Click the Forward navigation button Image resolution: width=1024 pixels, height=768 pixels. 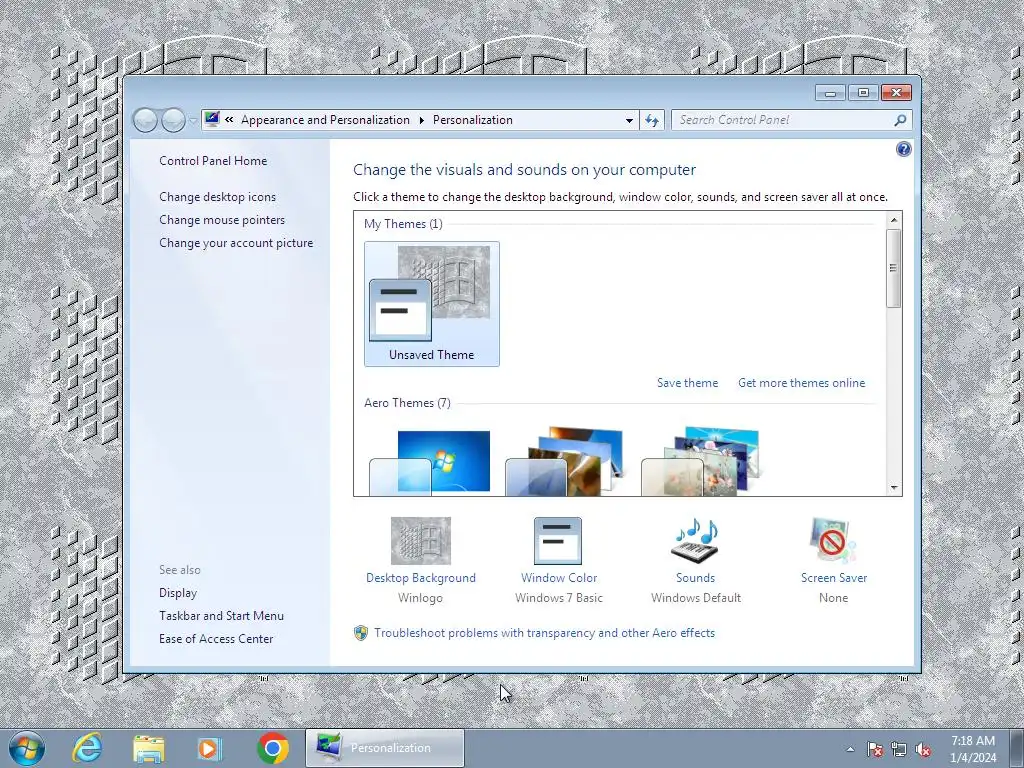coord(173,120)
